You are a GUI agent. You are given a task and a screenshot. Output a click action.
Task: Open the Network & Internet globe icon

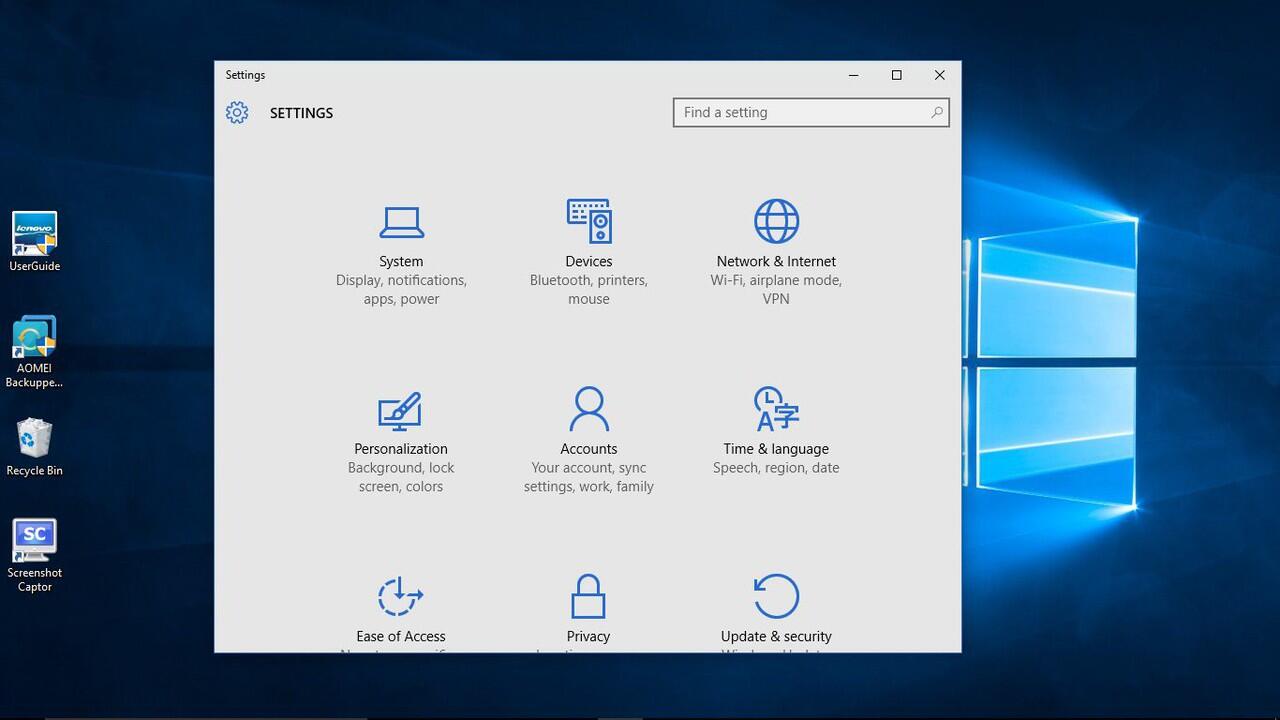(x=776, y=221)
